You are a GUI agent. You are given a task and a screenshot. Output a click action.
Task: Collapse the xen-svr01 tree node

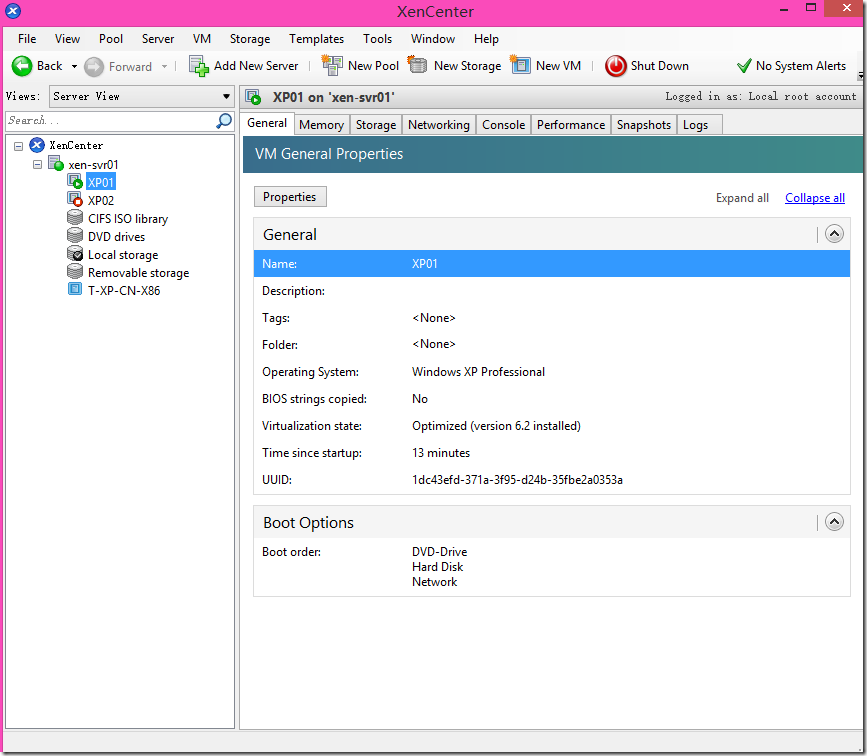[37, 164]
